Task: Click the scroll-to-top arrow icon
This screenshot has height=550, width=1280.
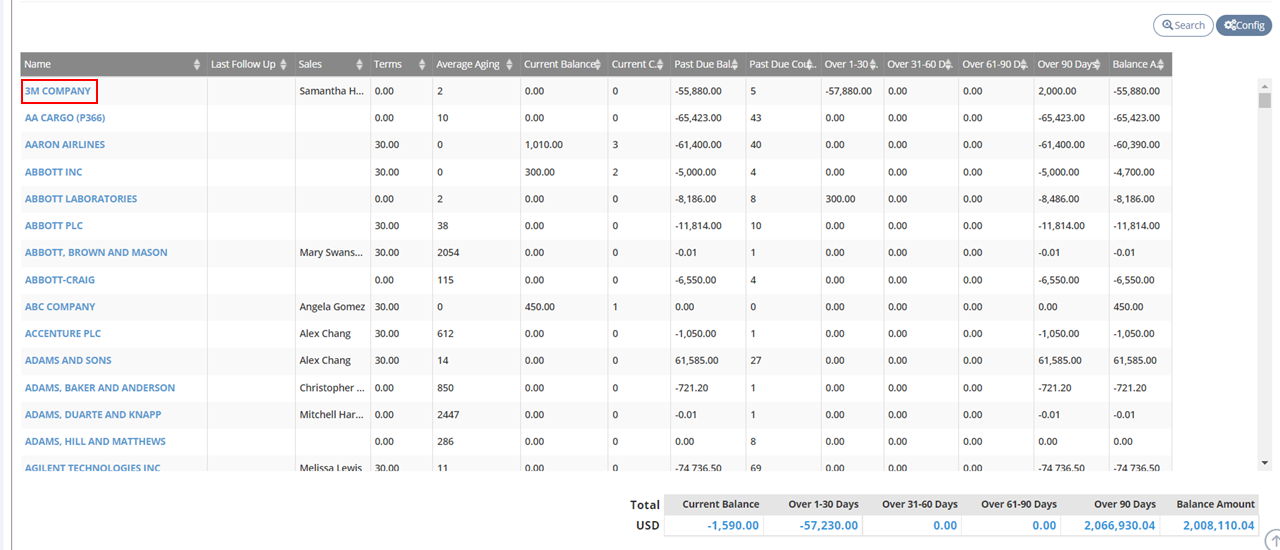Action: point(1271,540)
